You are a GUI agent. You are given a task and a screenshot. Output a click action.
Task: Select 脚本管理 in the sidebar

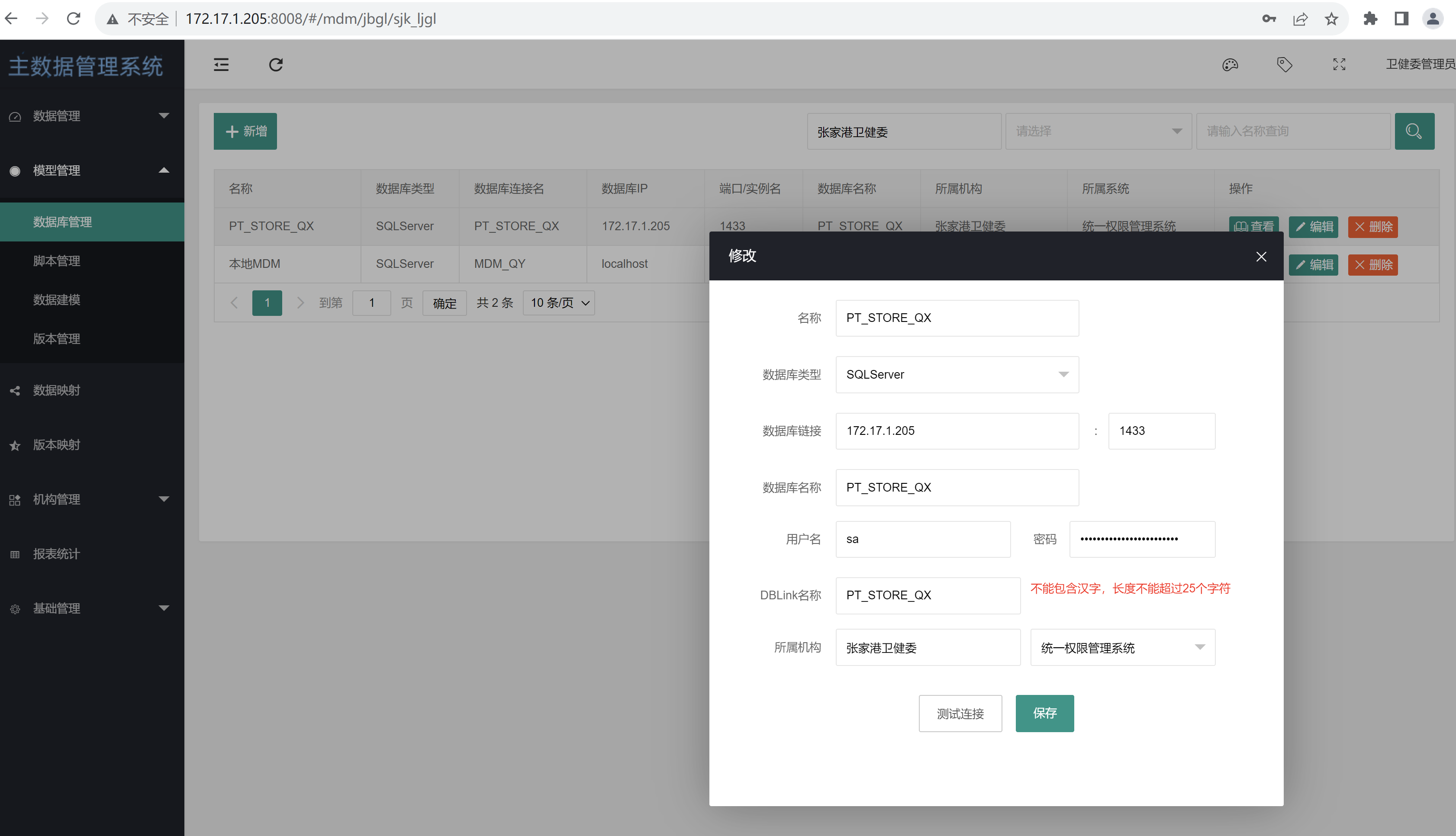coord(92,260)
